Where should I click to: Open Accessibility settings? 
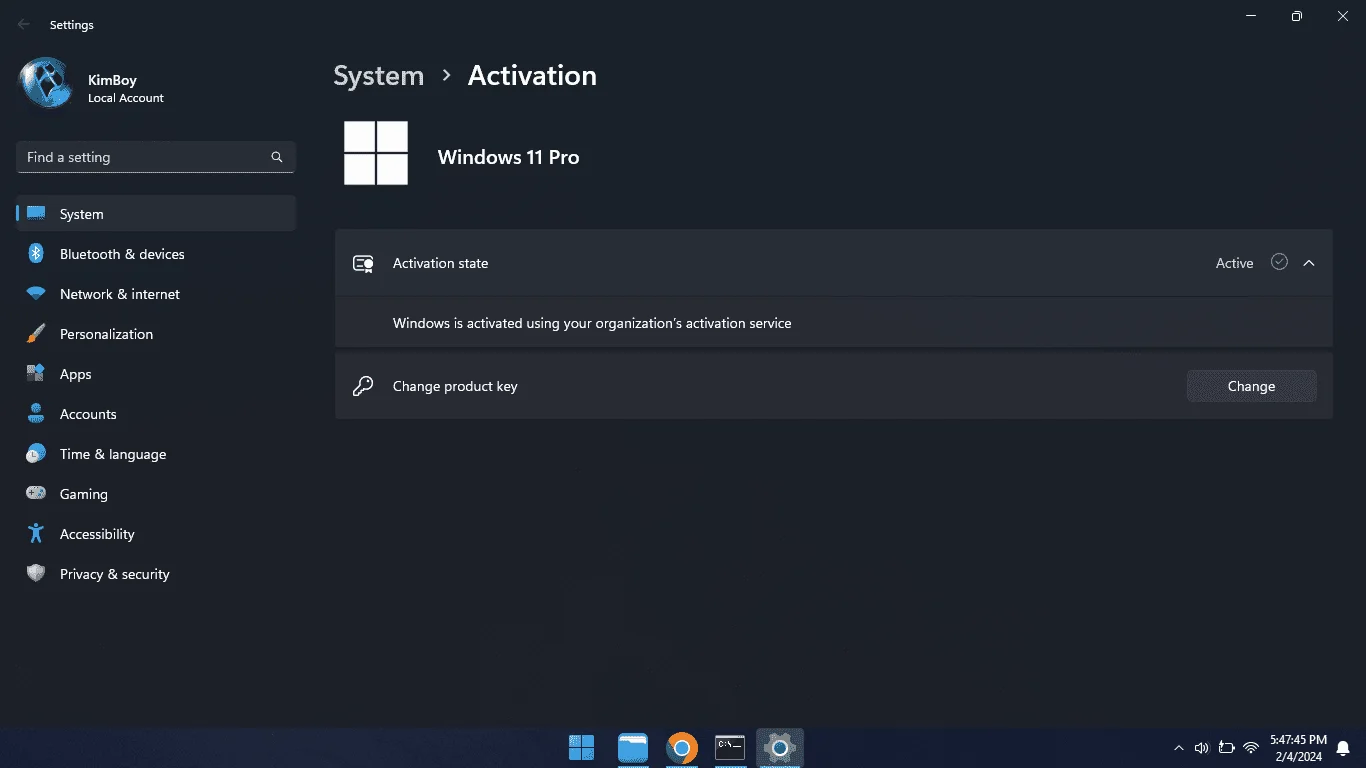tap(156, 534)
